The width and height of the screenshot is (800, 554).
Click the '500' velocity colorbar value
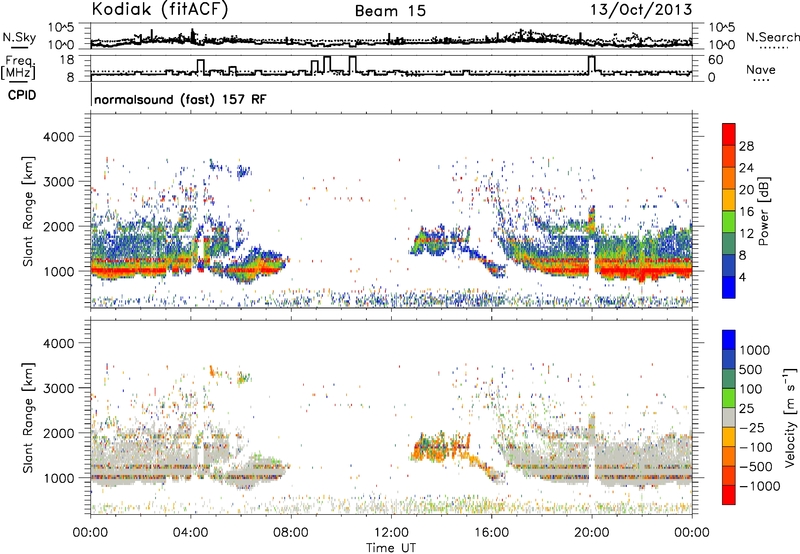point(753,370)
